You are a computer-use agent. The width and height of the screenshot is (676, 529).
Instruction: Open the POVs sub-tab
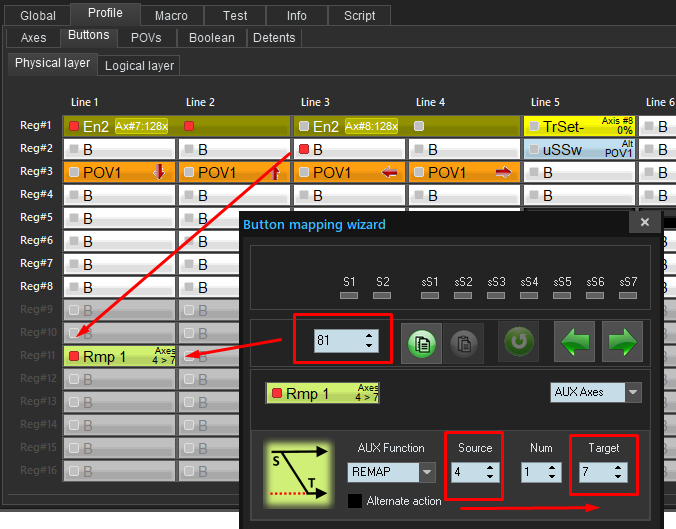146,38
